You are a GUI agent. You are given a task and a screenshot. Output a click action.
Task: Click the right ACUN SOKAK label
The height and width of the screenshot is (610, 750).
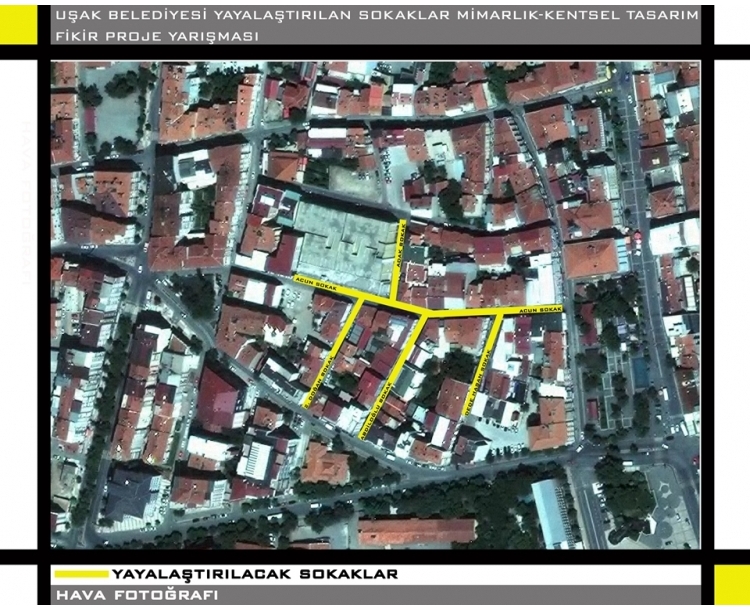pyautogui.click(x=541, y=311)
